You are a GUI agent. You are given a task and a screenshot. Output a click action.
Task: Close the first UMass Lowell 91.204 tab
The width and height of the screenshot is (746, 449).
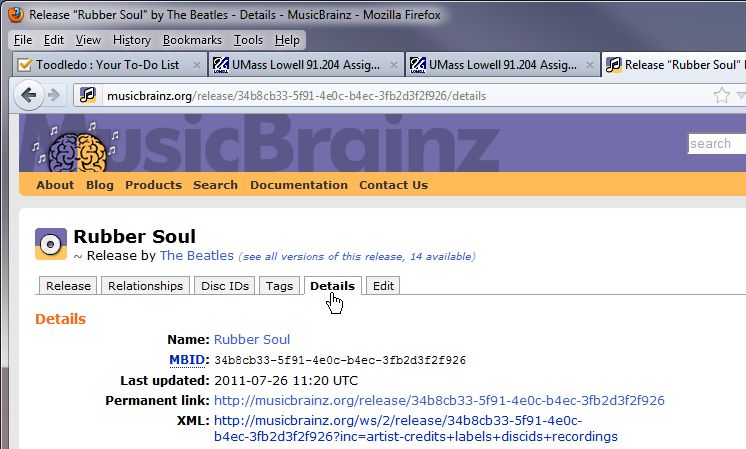(x=393, y=65)
